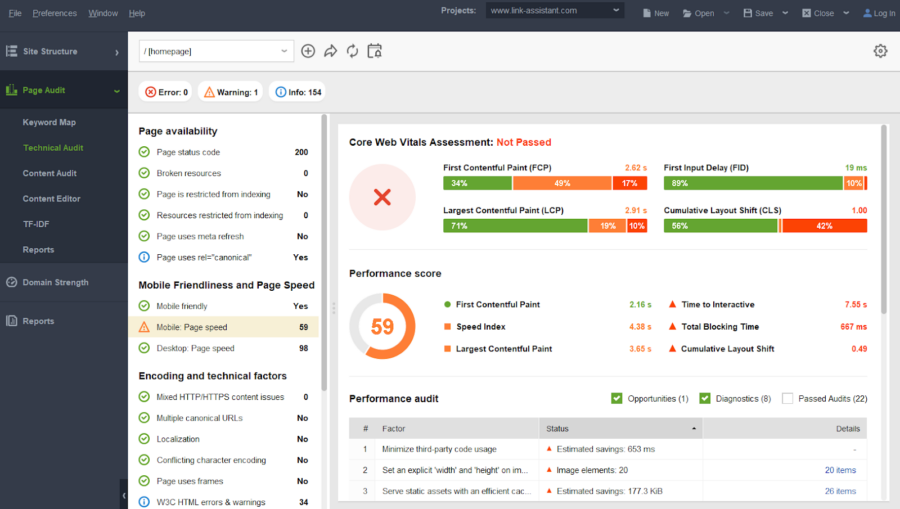Image resolution: width=900 pixels, height=509 pixels.
Task: Expand arrow next to Close button
Action: pyautogui.click(x=846, y=13)
